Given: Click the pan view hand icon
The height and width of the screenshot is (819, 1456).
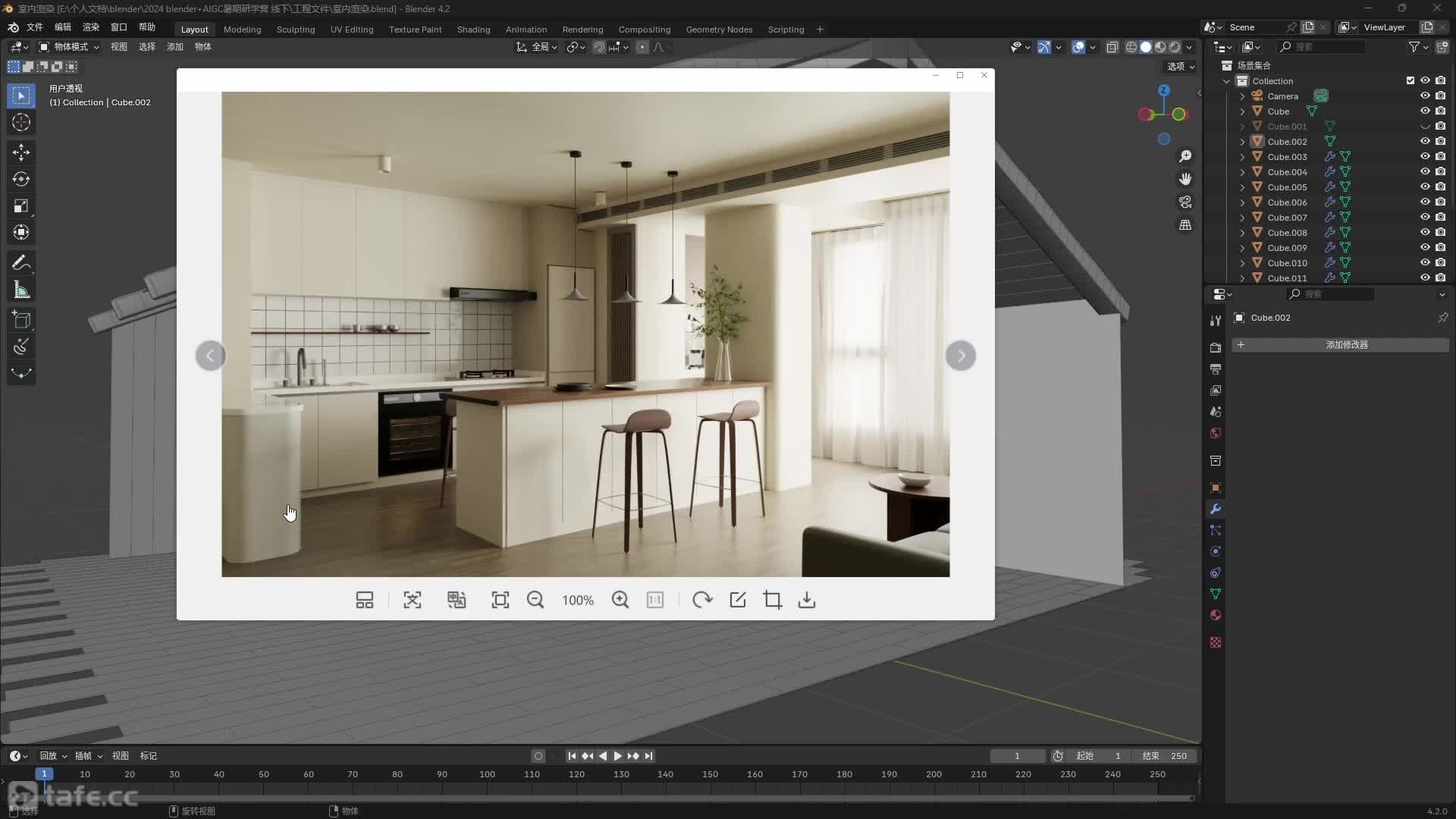Looking at the screenshot, I should pyautogui.click(x=1185, y=179).
